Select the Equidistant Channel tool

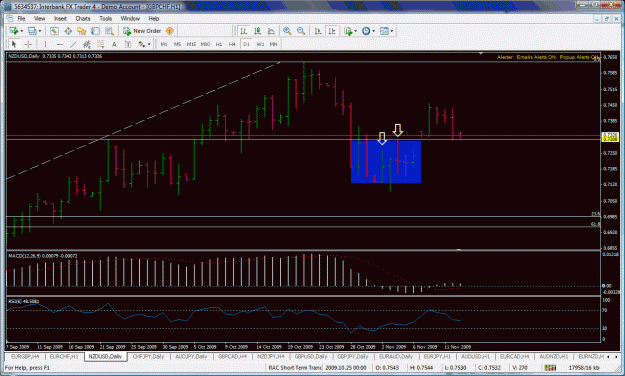click(86, 44)
